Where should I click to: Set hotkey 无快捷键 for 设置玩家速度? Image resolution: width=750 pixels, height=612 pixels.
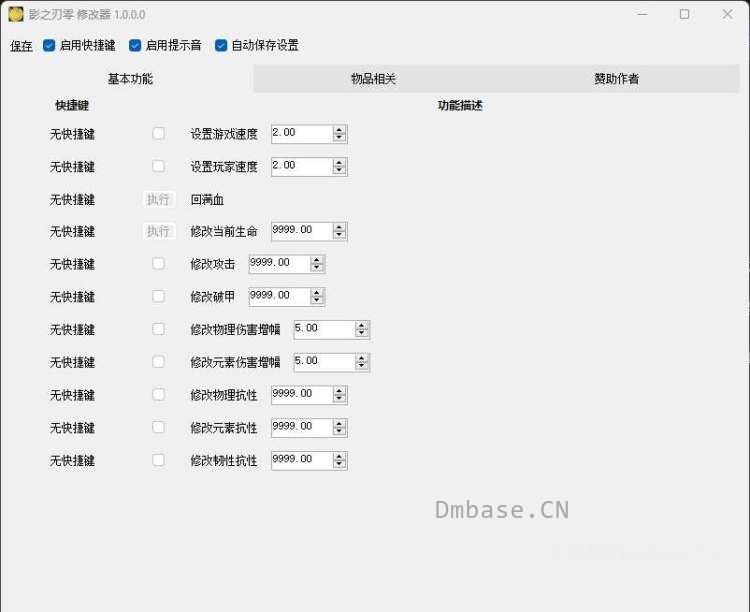(72, 167)
